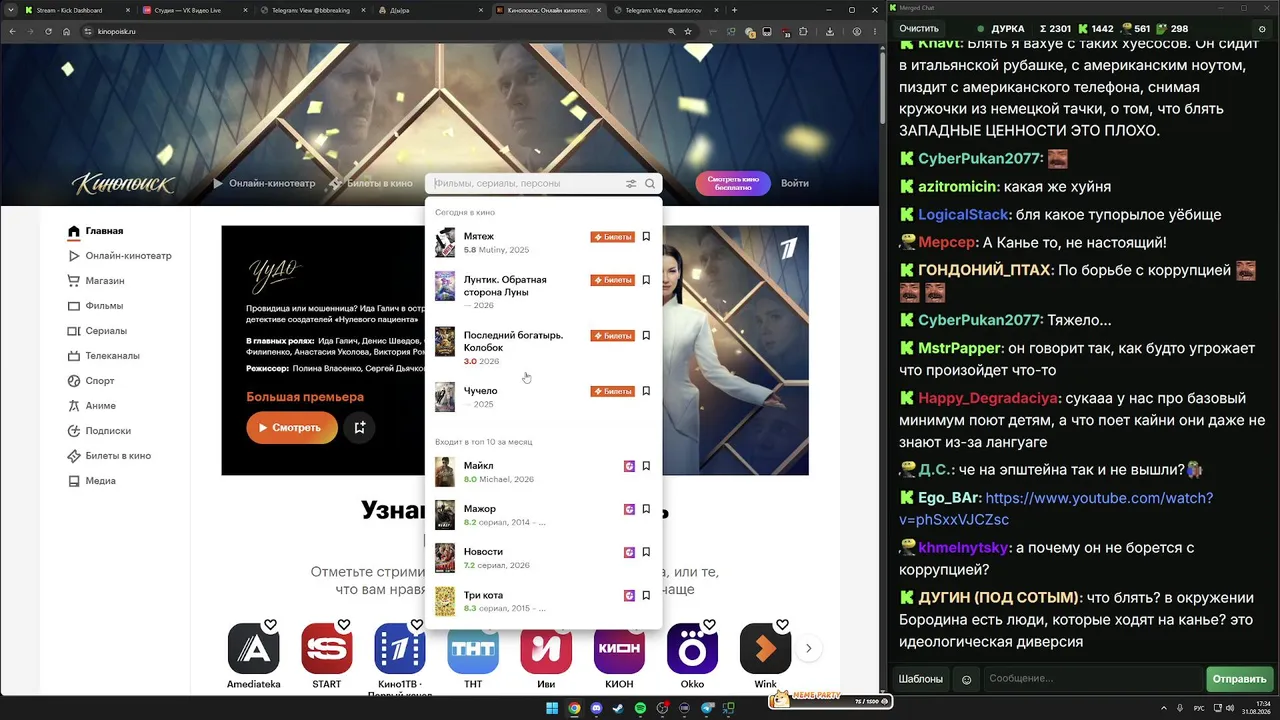Open Подписки in the sidebar
This screenshot has width=1280, height=720.
[99, 431]
